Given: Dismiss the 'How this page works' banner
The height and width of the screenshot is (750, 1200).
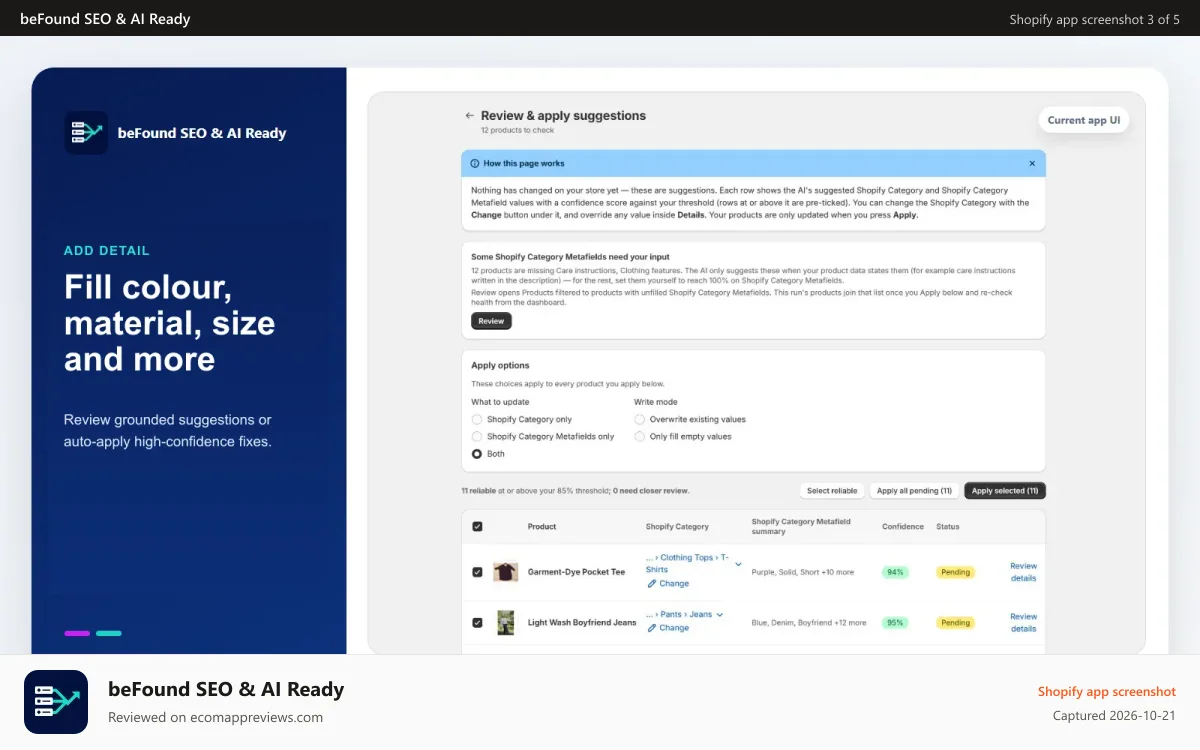Looking at the screenshot, I should [1032, 163].
